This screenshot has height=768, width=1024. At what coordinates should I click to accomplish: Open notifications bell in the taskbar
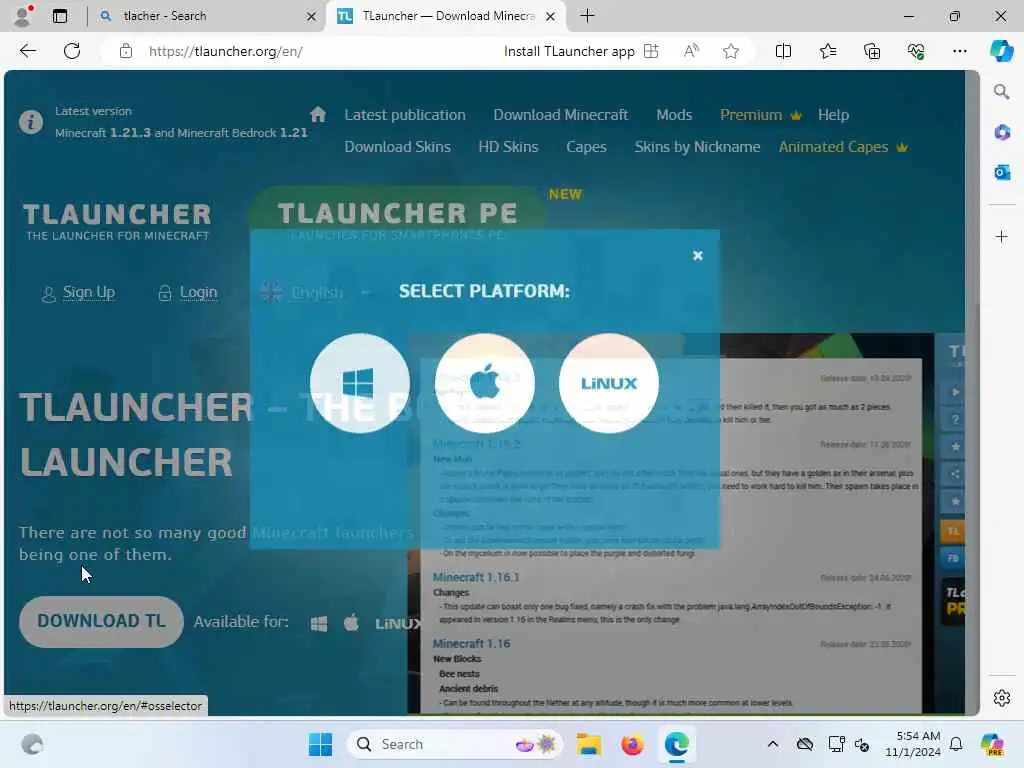tap(956, 744)
